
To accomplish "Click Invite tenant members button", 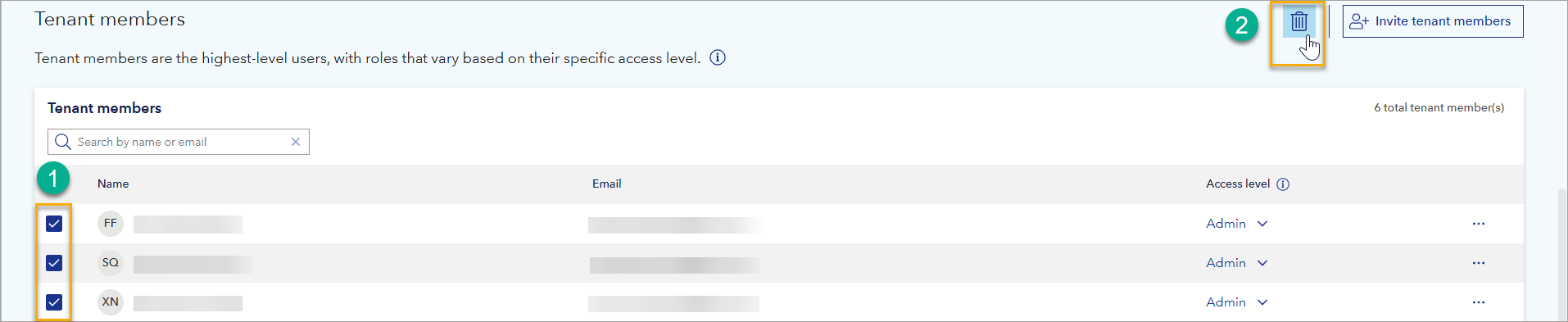I will point(1433,21).
